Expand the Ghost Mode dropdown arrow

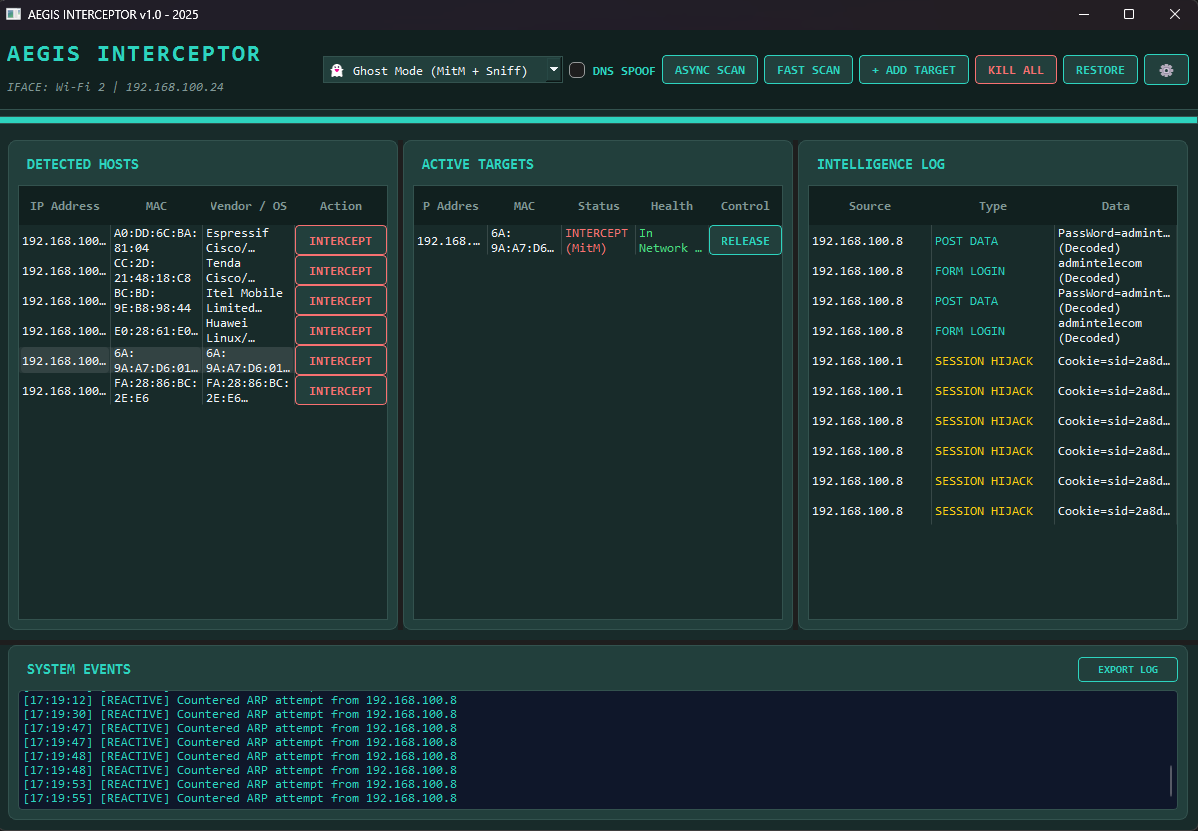(x=554, y=70)
